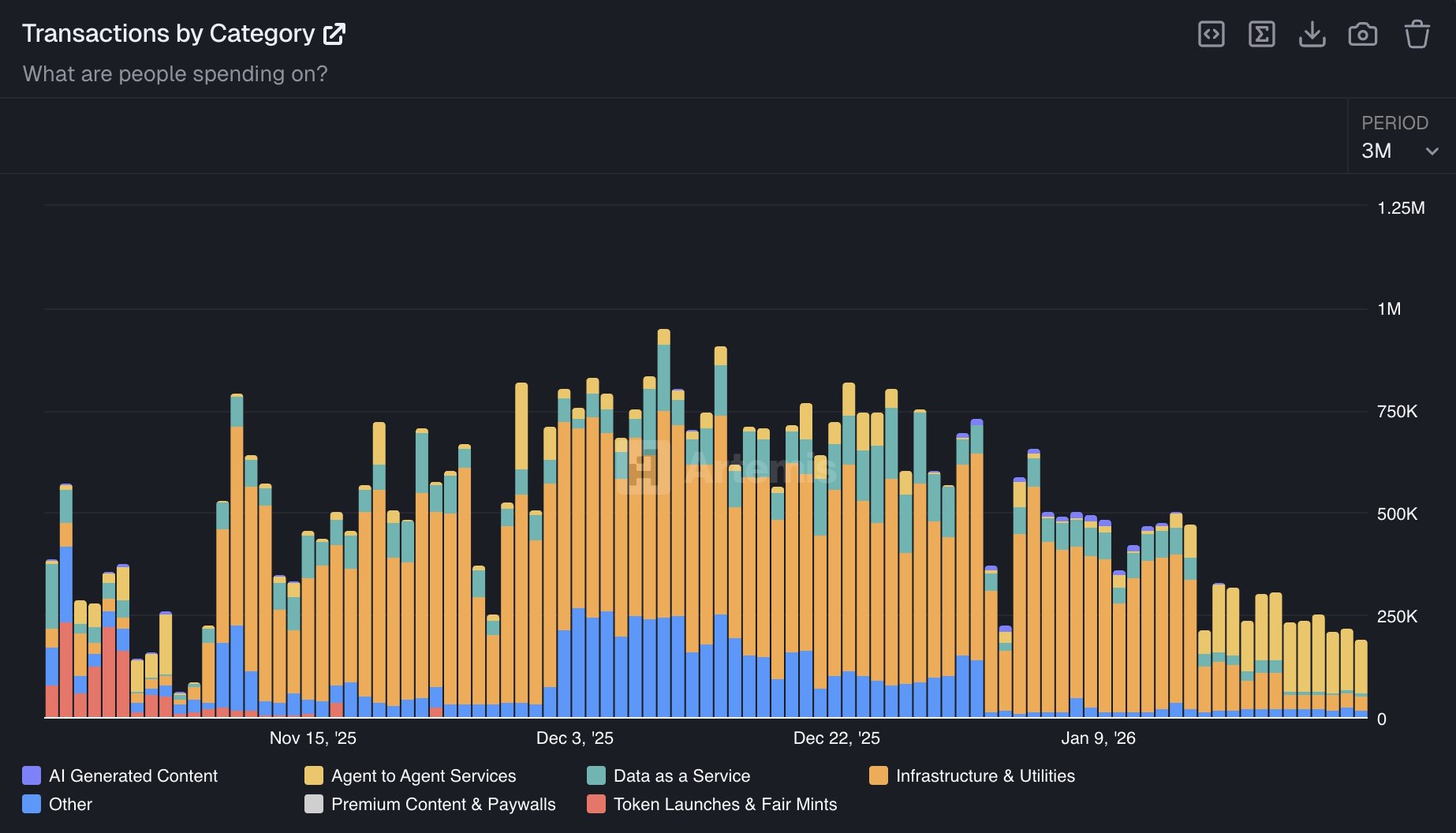
Task: Delete the chart using the trash icon
Action: coord(1417,34)
